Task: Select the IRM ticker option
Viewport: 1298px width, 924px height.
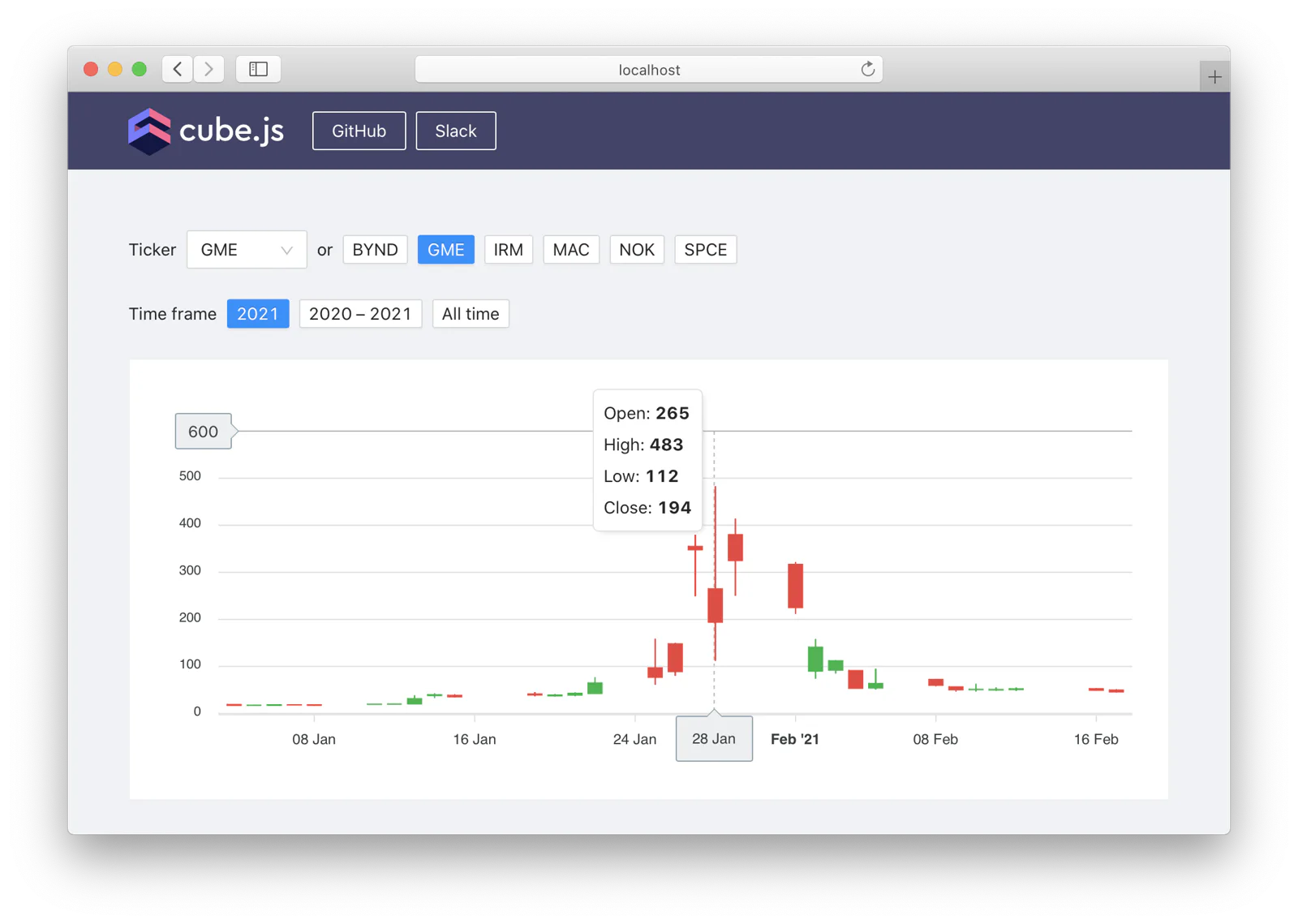Action: [509, 250]
